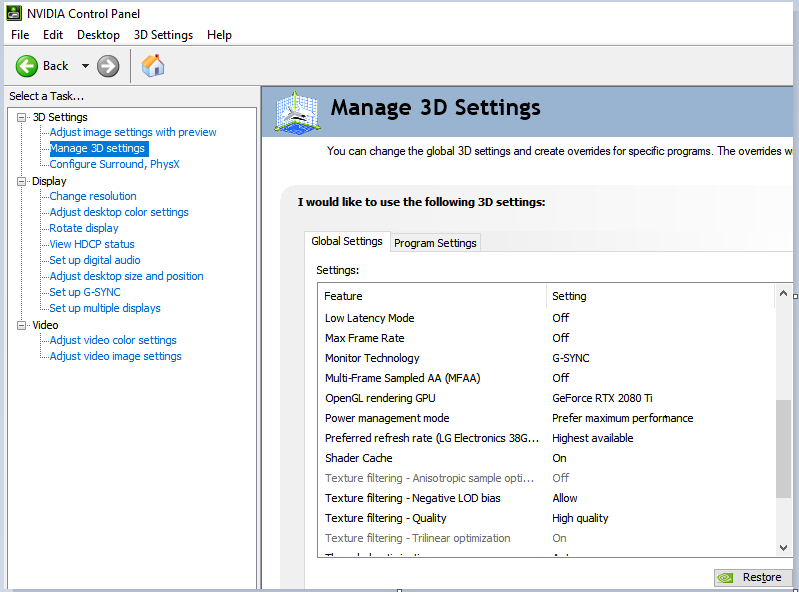The image size is (799, 592).
Task: Click the Feature column header
Action: (432, 296)
